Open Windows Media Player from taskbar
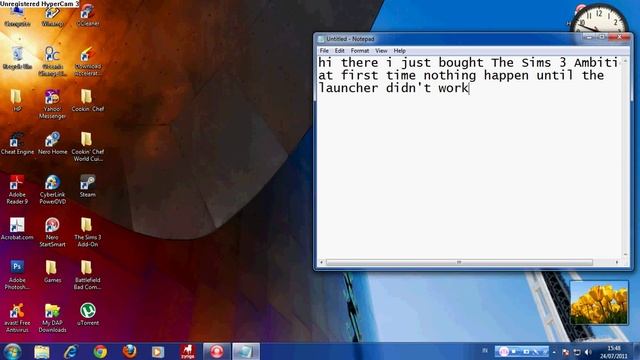The width and height of the screenshot is (640, 360). tap(158, 351)
